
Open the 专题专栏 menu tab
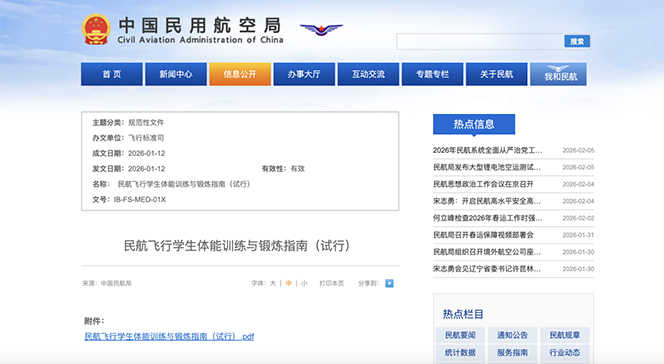click(x=432, y=74)
